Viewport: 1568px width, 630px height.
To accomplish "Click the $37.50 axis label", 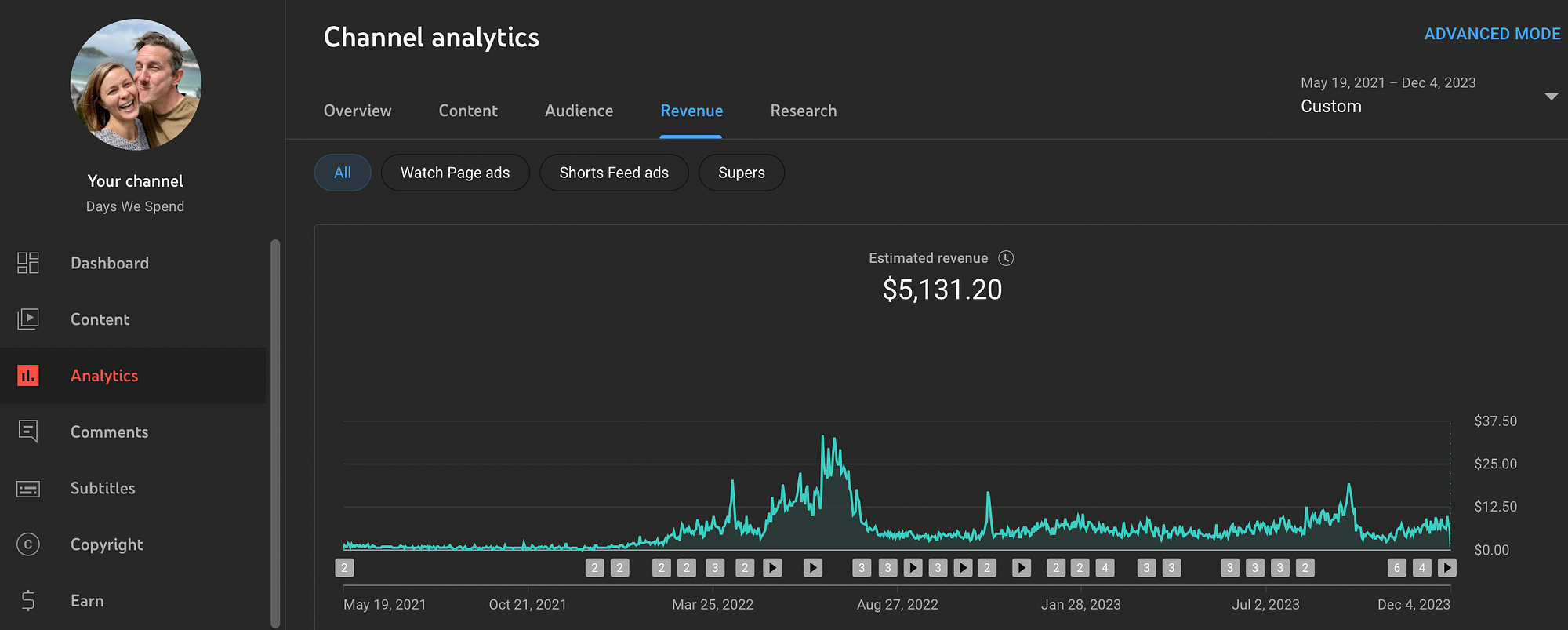I will point(1495,421).
